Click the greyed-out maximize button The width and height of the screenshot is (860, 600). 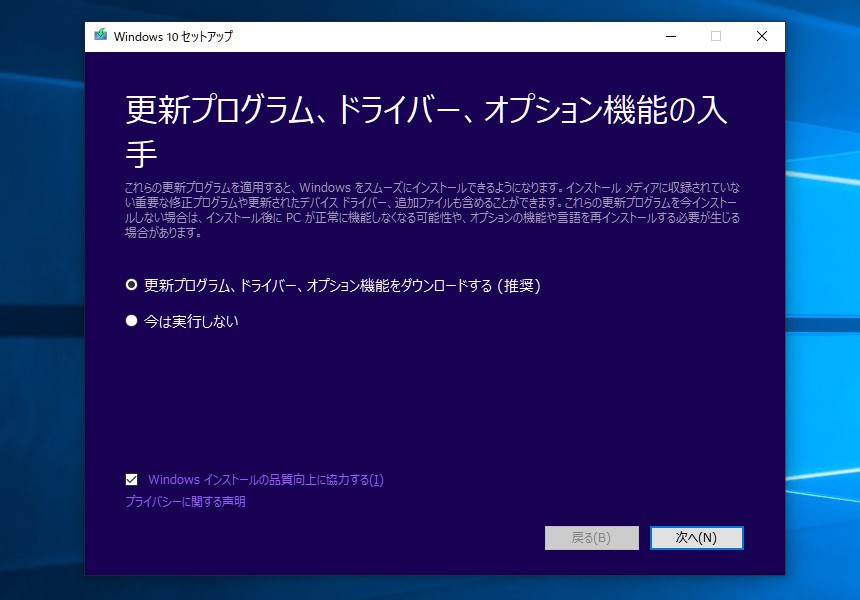point(715,36)
